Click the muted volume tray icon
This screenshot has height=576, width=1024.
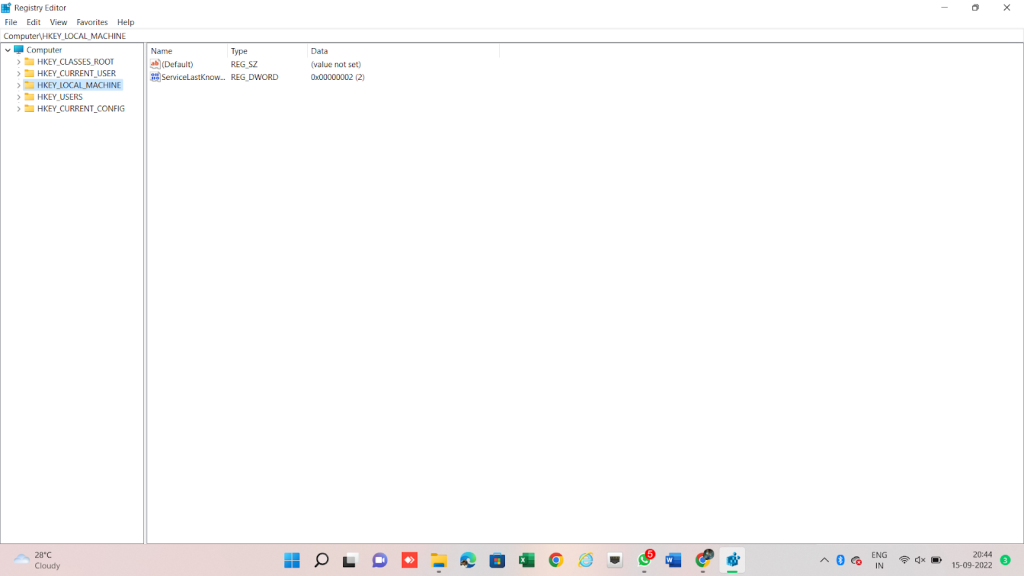tap(920, 560)
